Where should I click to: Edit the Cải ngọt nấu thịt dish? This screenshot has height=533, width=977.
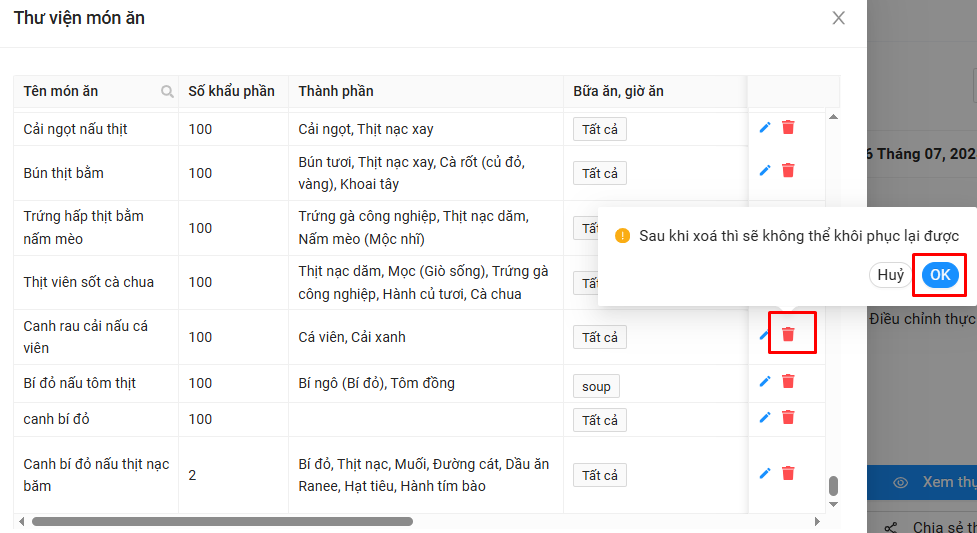coord(765,127)
